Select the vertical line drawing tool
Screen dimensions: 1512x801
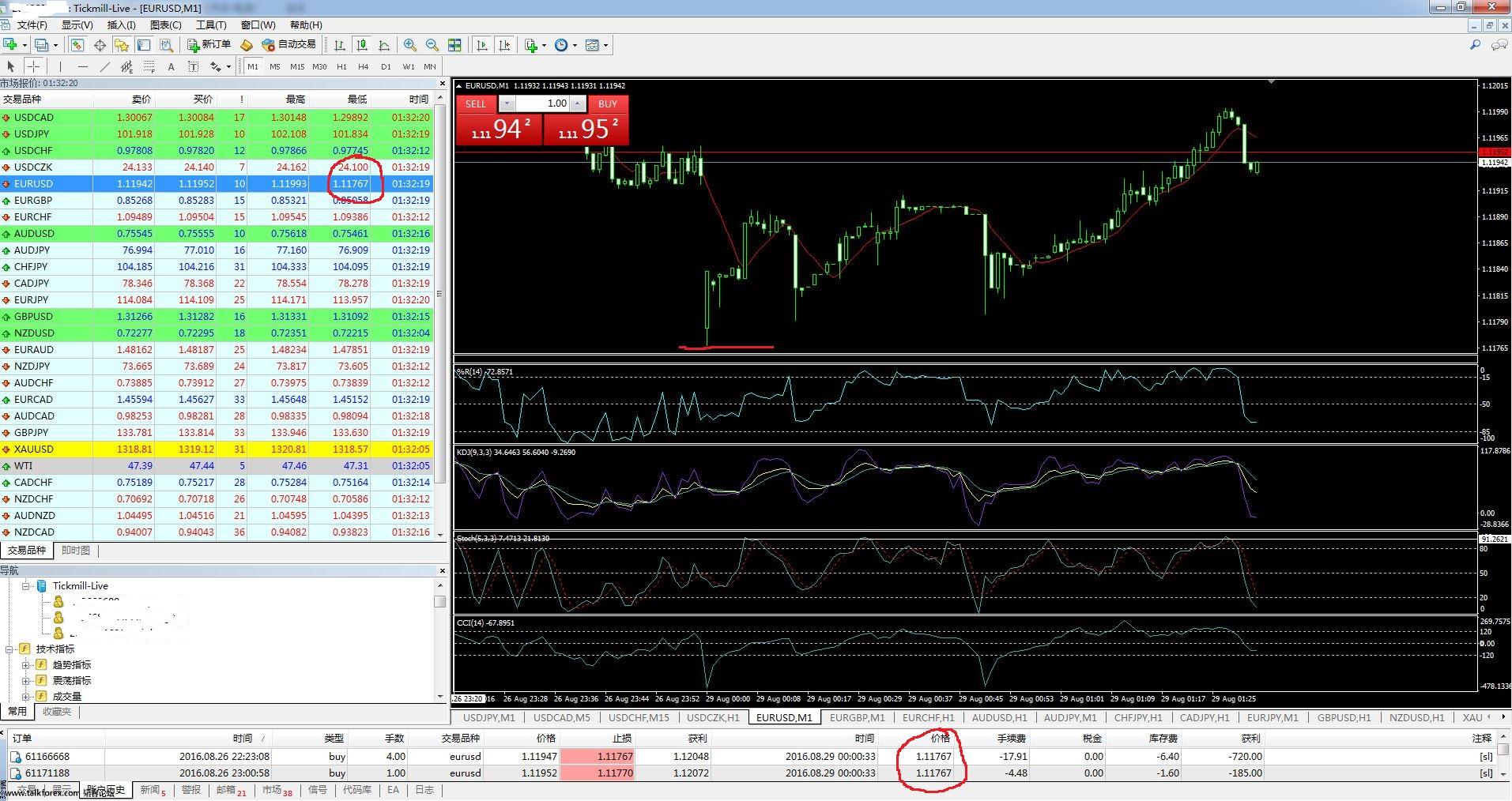60,66
